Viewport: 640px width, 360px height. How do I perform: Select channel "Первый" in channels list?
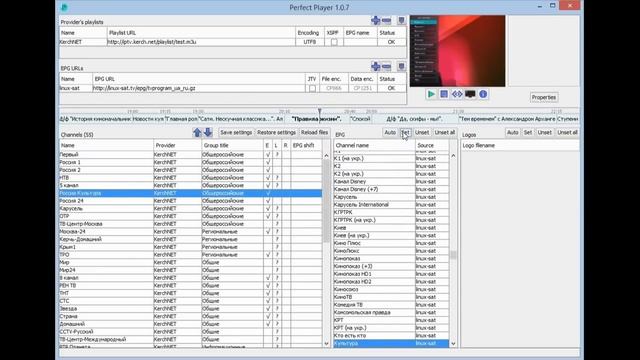coord(190,155)
